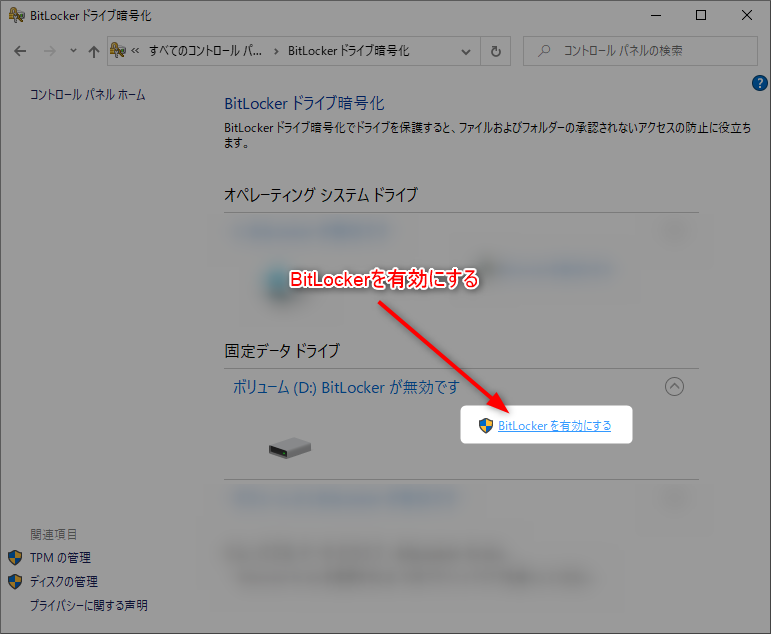771x634 pixels.
Task: Expand the address bar history dropdown
Action: tap(466, 51)
